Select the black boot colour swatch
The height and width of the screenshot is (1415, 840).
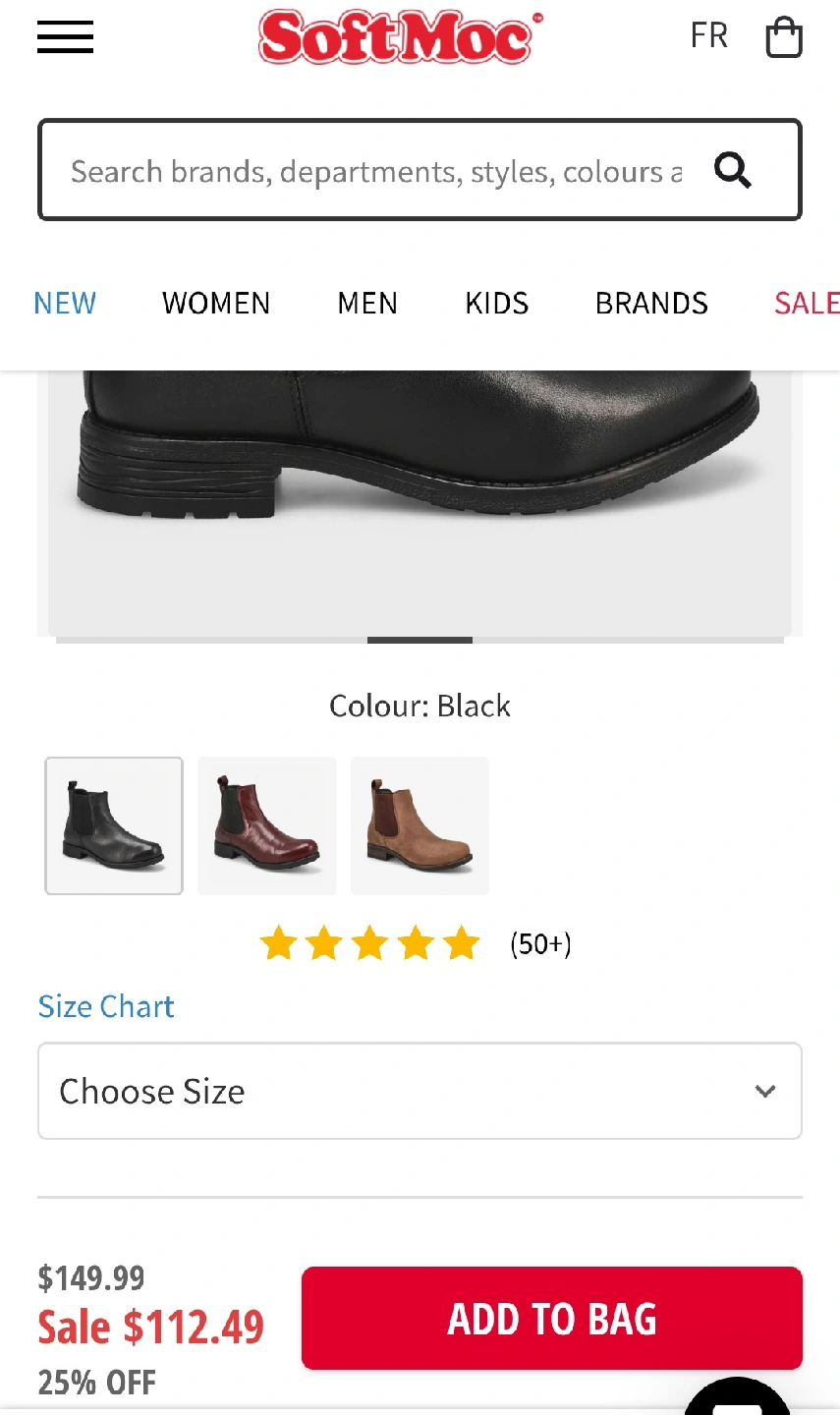(114, 825)
